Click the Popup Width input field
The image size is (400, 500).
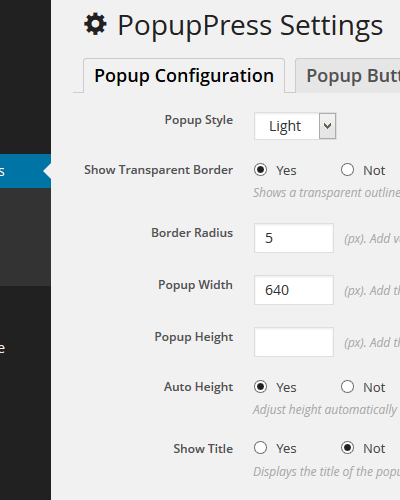(x=294, y=290)
